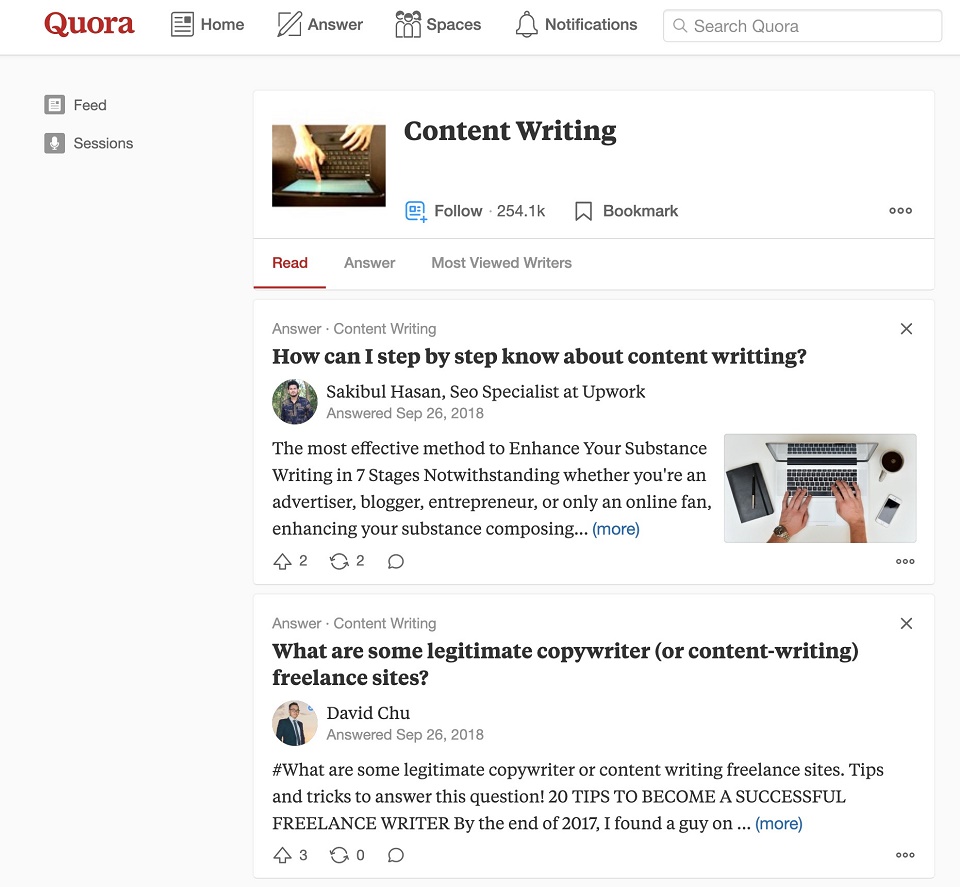Click Sakibul Hasan's avatar
The image size is (960, 887).
click(294, 402)
